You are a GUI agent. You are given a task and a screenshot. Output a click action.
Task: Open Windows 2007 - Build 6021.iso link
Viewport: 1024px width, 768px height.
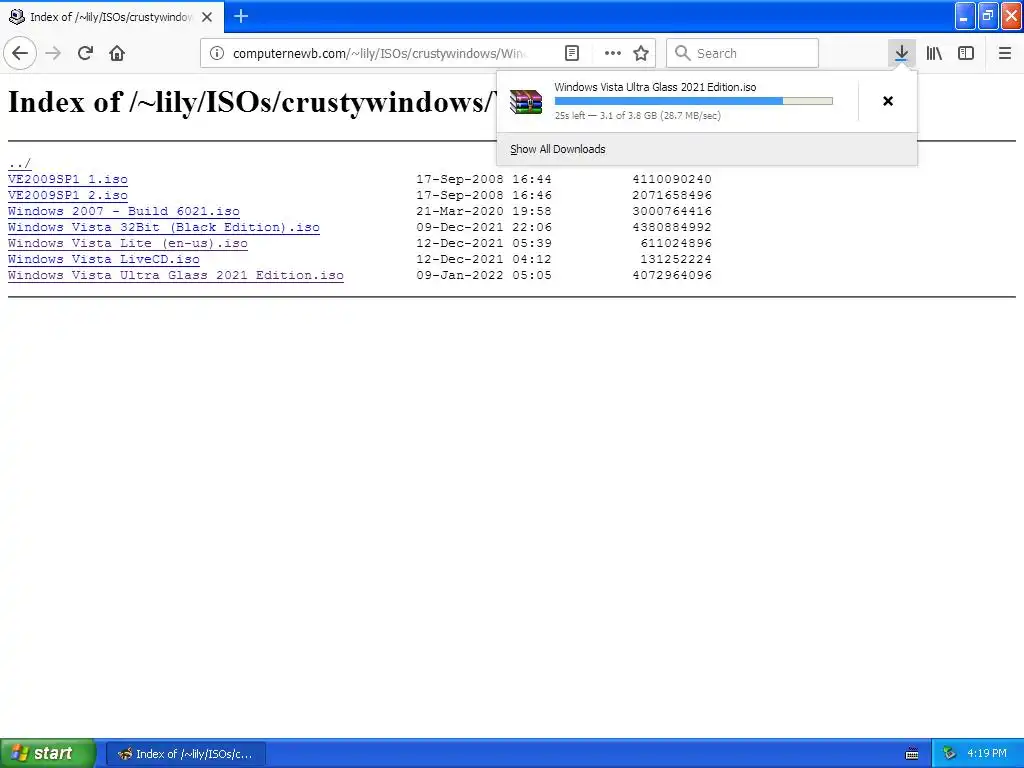coord(124,211)
